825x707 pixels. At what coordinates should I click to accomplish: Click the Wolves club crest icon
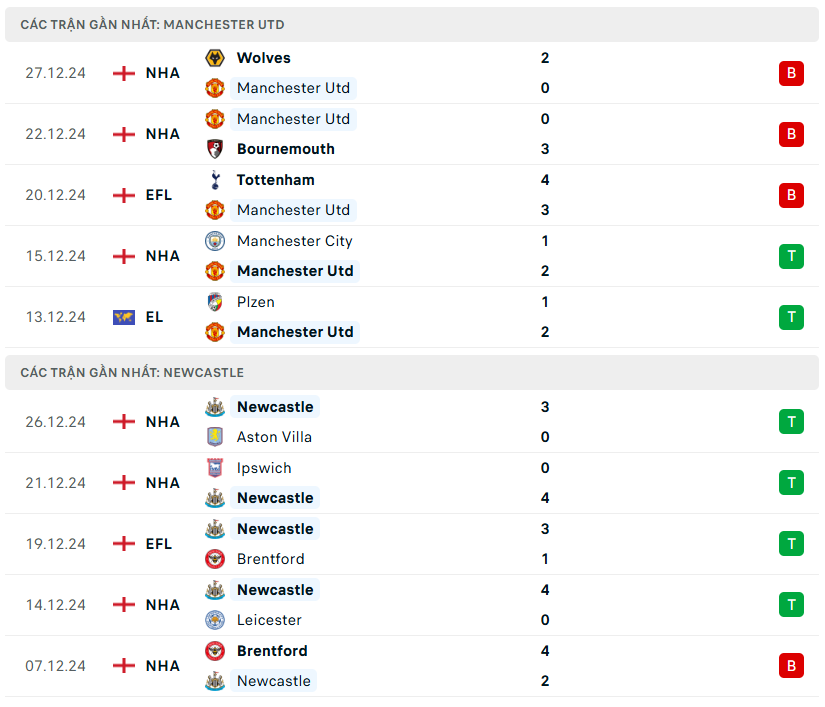(215, 58)
